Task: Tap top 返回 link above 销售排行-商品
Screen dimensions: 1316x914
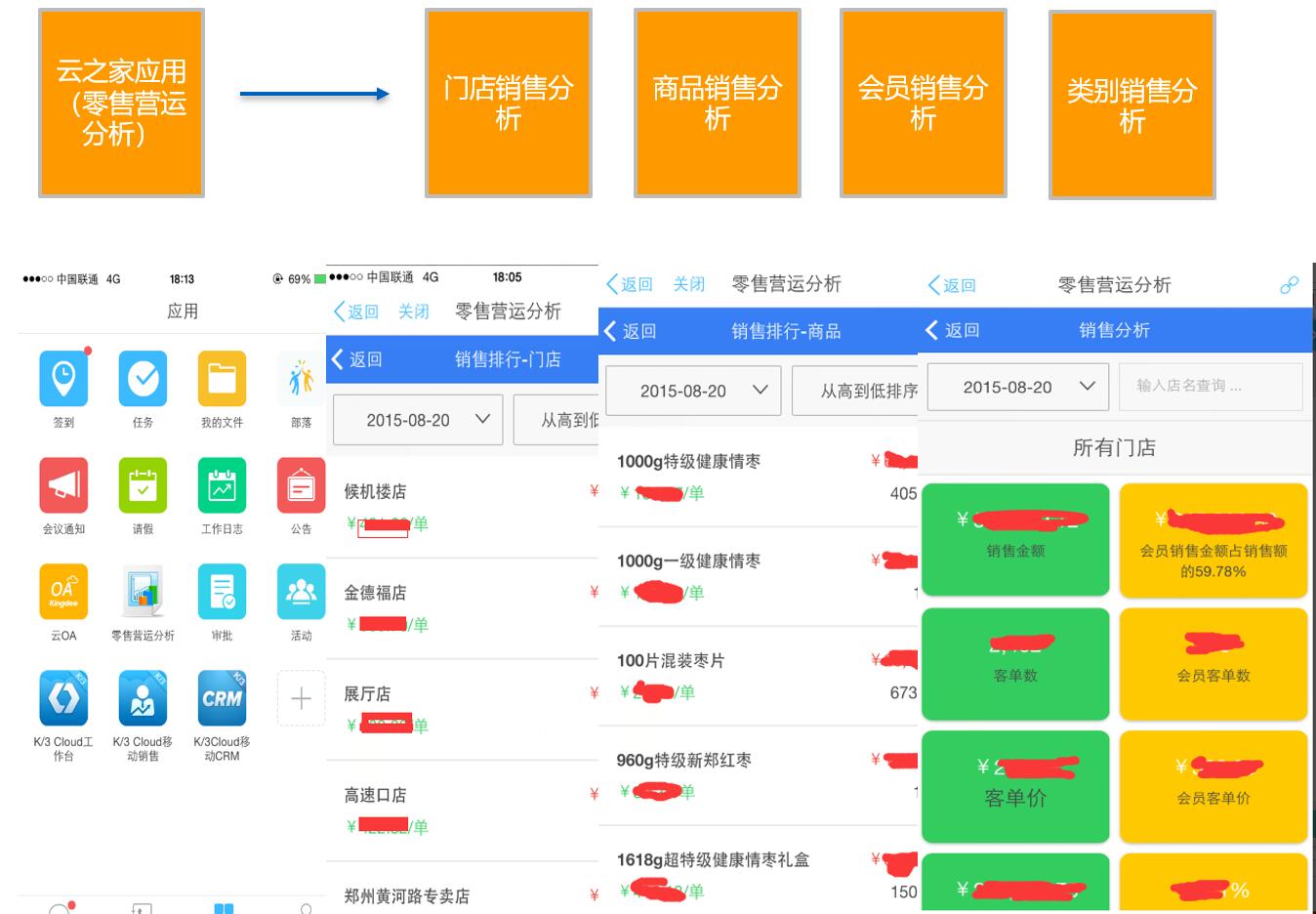Action: pyautogui.click(x=629, y=284)
